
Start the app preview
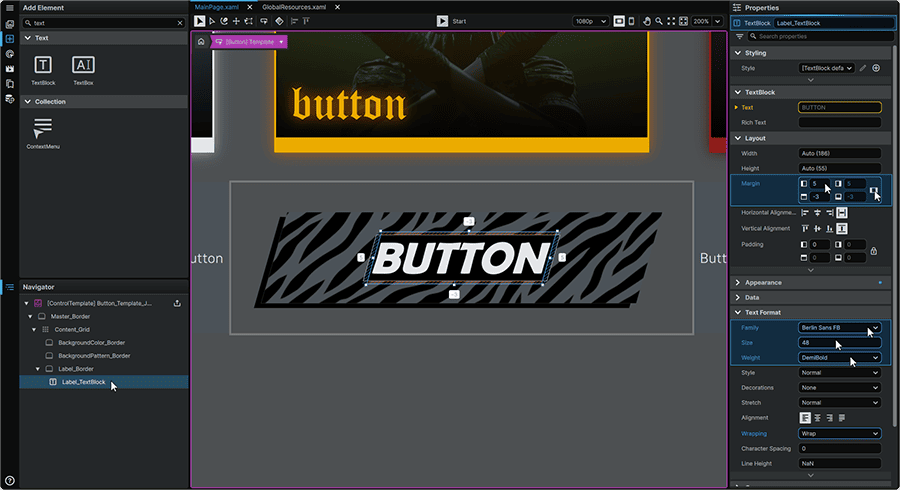tap(443, 21)
